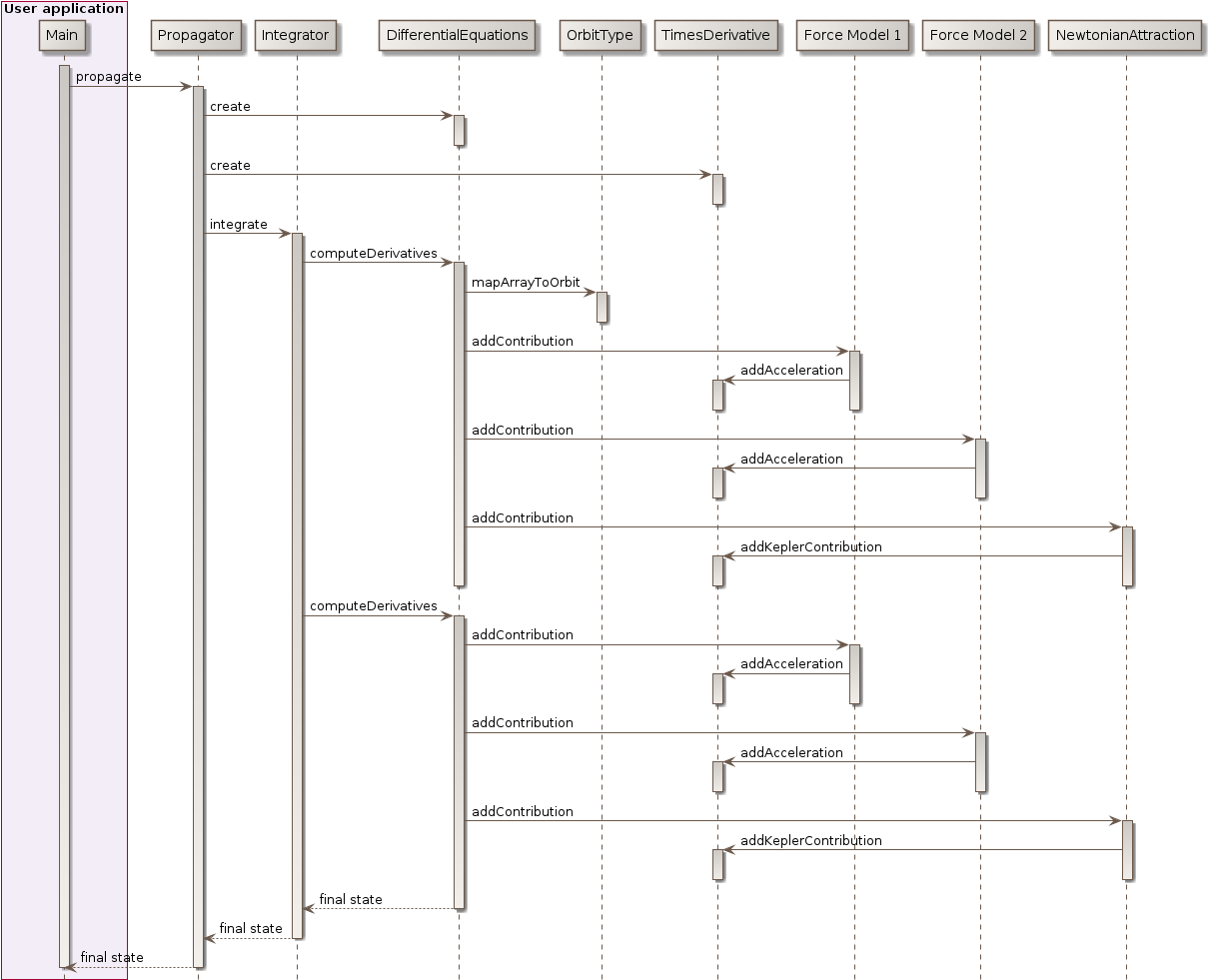This screenshot has height=980, width=1210.
Task: Select the final state reply to Propagator
Action: click(x=251, y=929)
